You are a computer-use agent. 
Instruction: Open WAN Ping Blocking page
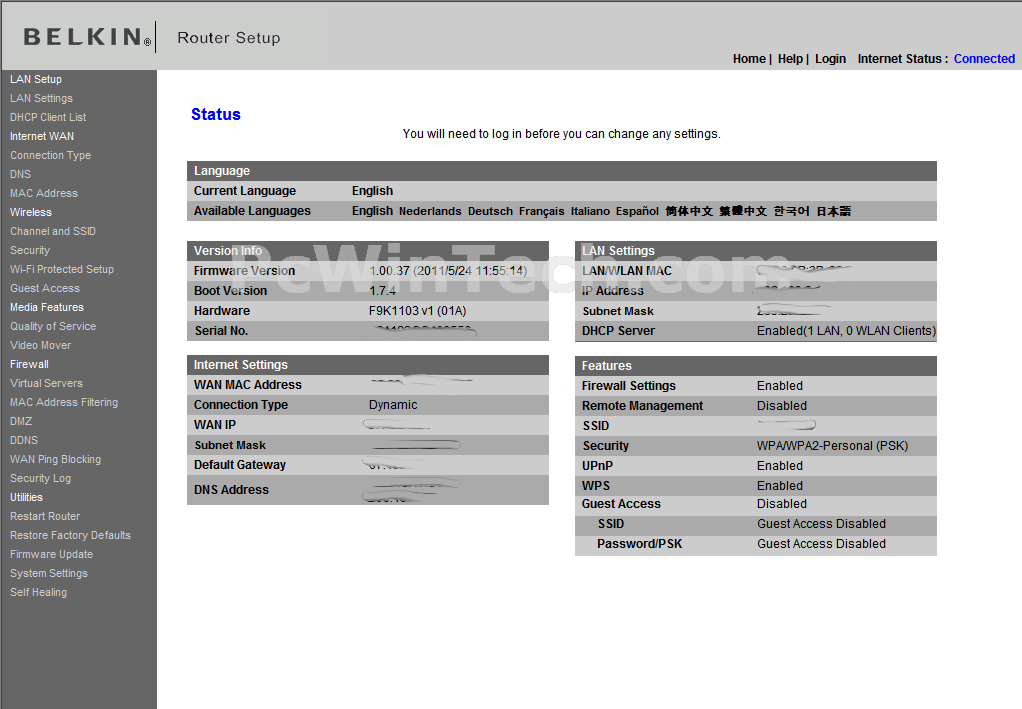(55, 459)
